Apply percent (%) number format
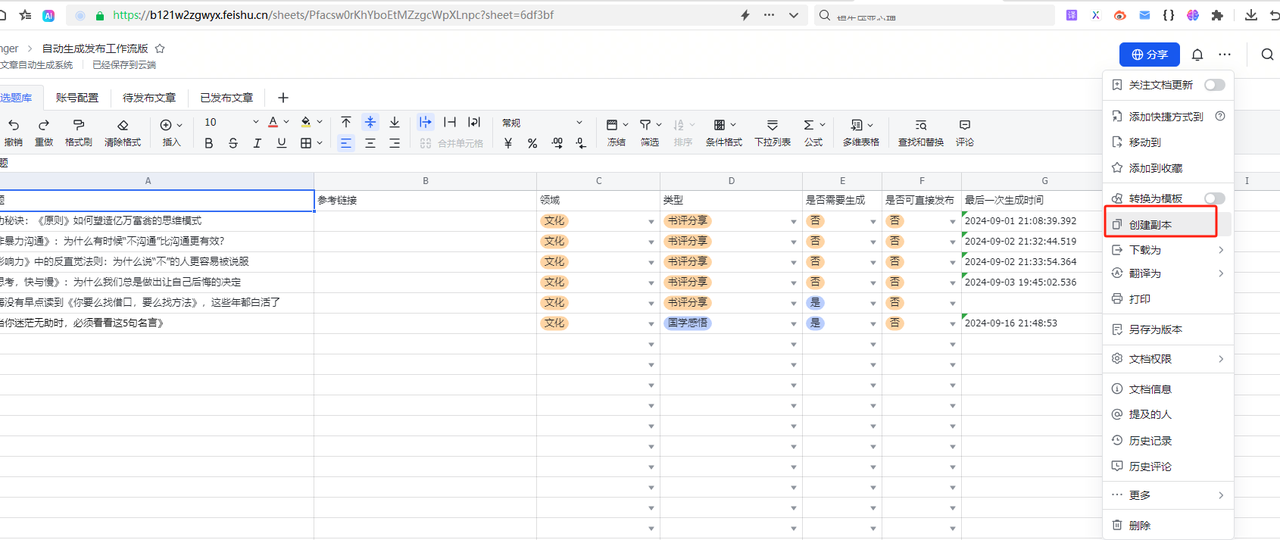Image resolution: width=1280 pixels, height=540 pixels. tap(532, 143)
